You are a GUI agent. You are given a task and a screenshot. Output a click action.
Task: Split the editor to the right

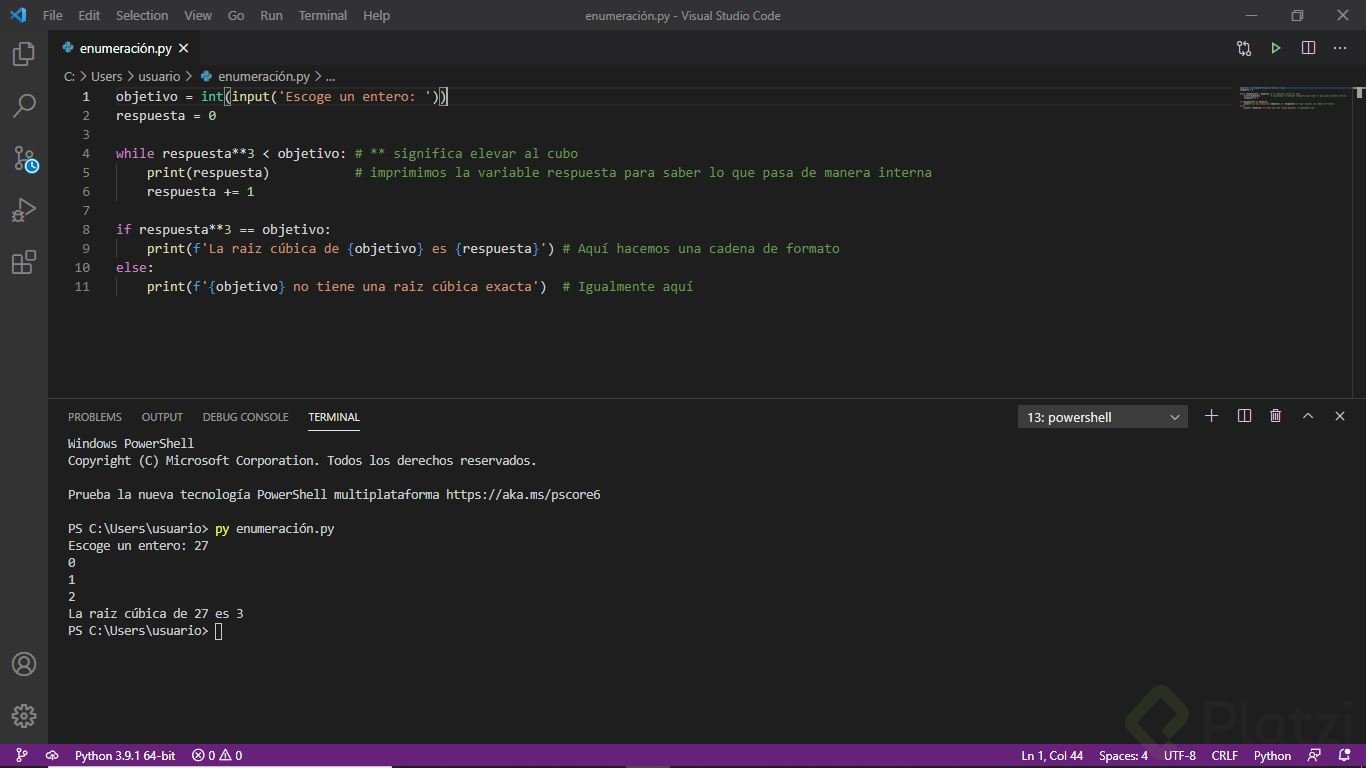[1308, 48]
